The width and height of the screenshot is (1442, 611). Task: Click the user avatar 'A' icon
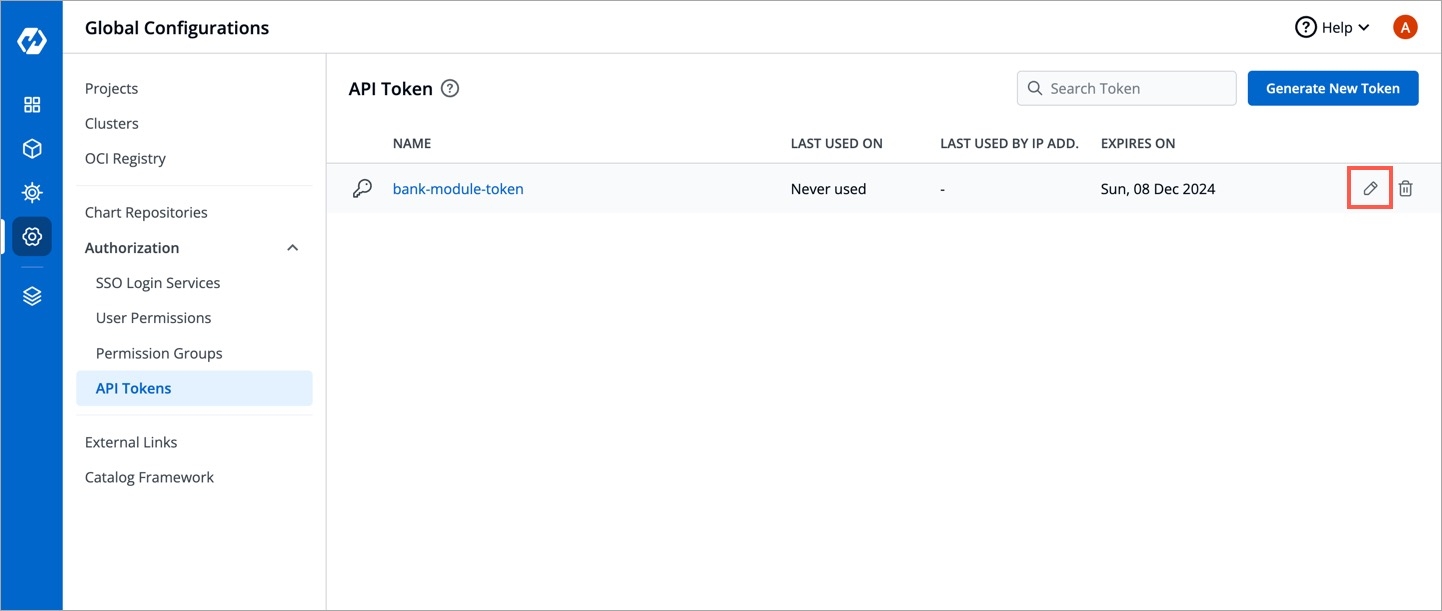point(1404,28)
